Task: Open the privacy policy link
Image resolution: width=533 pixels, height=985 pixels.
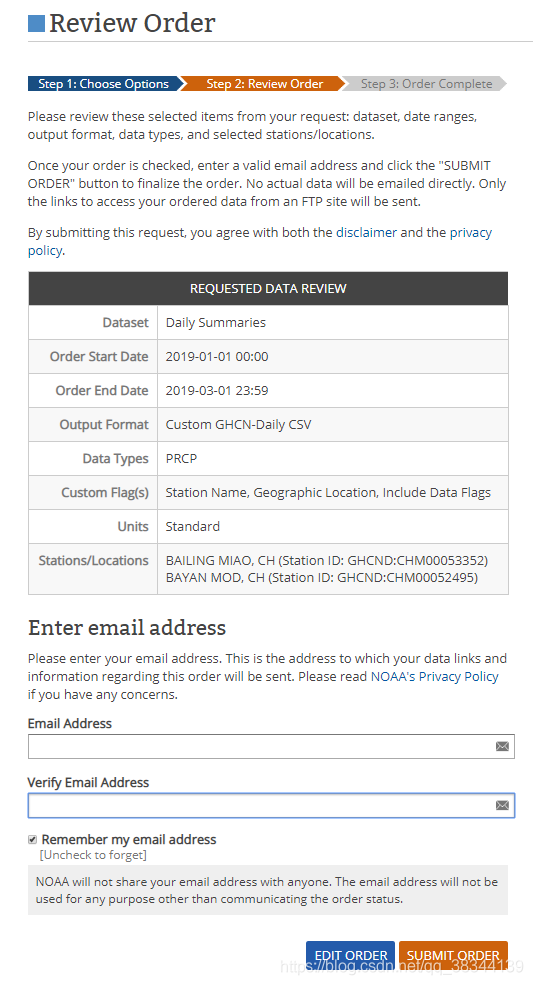Action: (260, 241)
